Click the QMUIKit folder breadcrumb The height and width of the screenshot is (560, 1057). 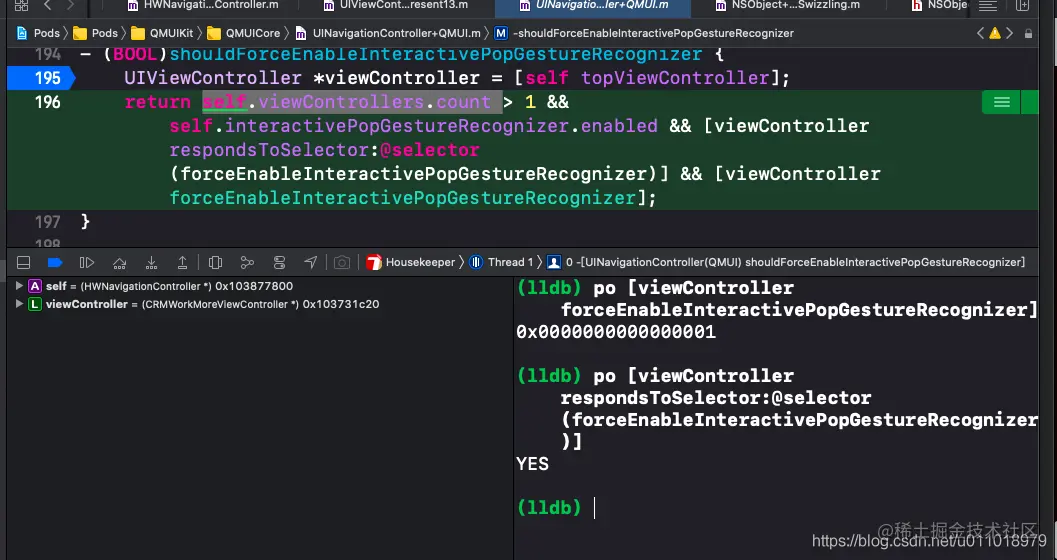pos(162,33)
